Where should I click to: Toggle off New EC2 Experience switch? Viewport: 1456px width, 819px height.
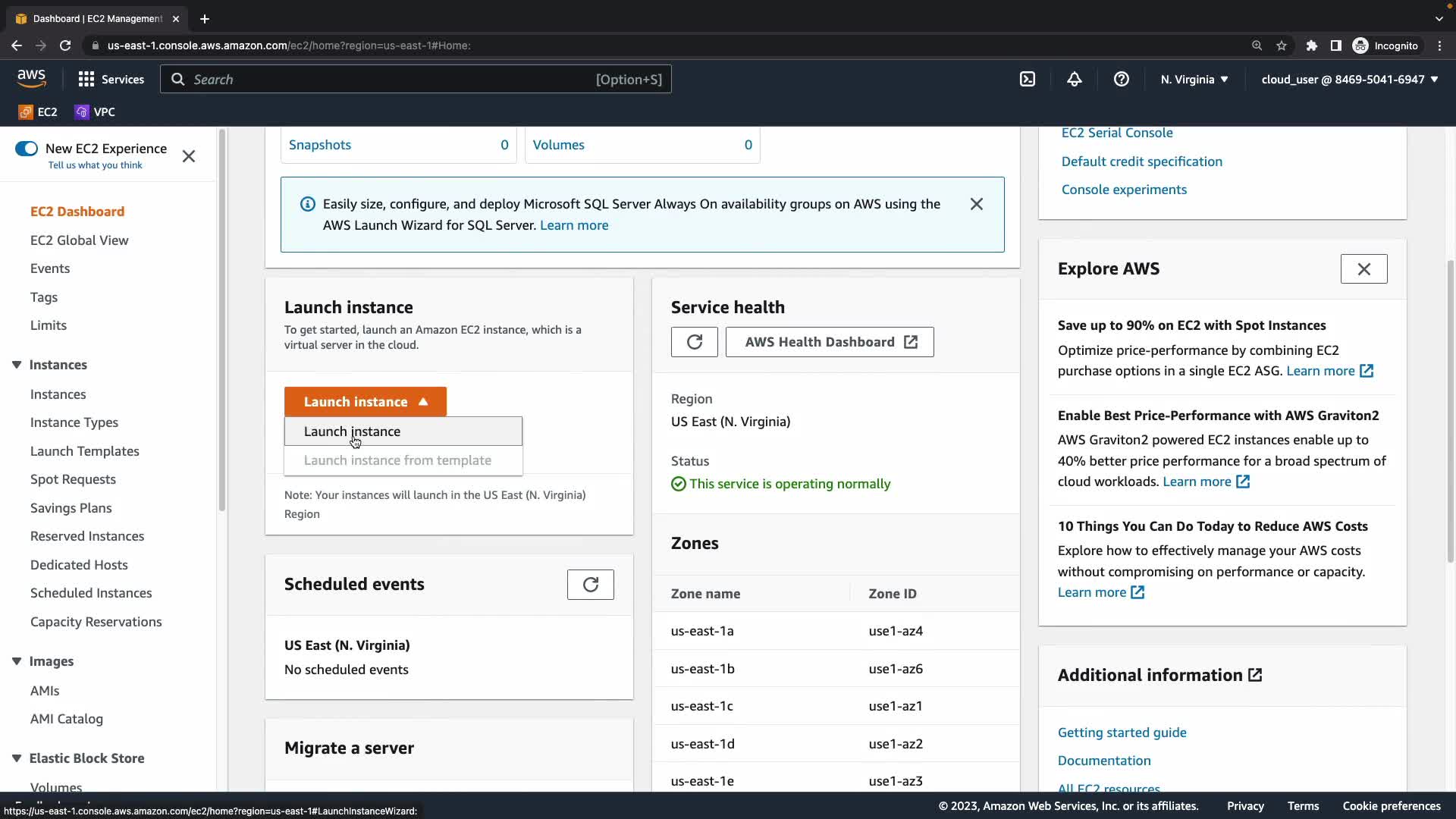coord(27,149)
